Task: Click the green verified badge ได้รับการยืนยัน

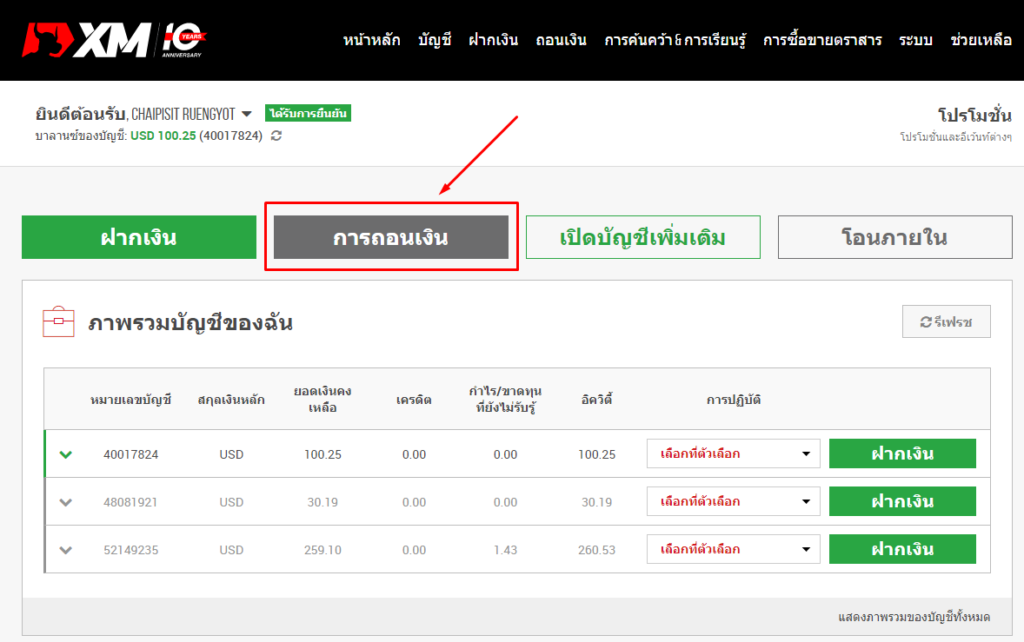Action: click(307, 113)
